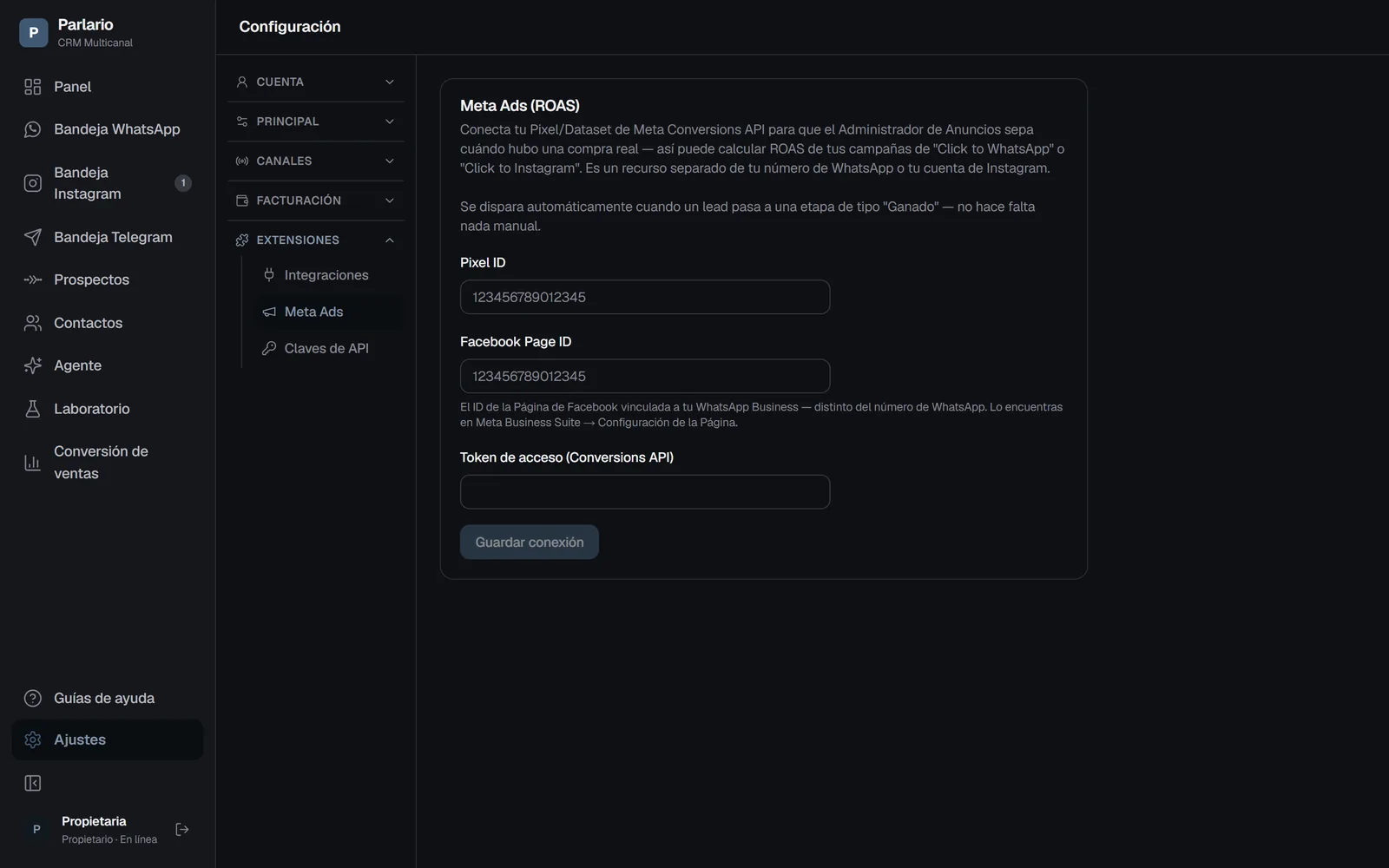Click the Telegram paper plane icon
This screenshot has height=868, width=1389.
tap(33, 237)
